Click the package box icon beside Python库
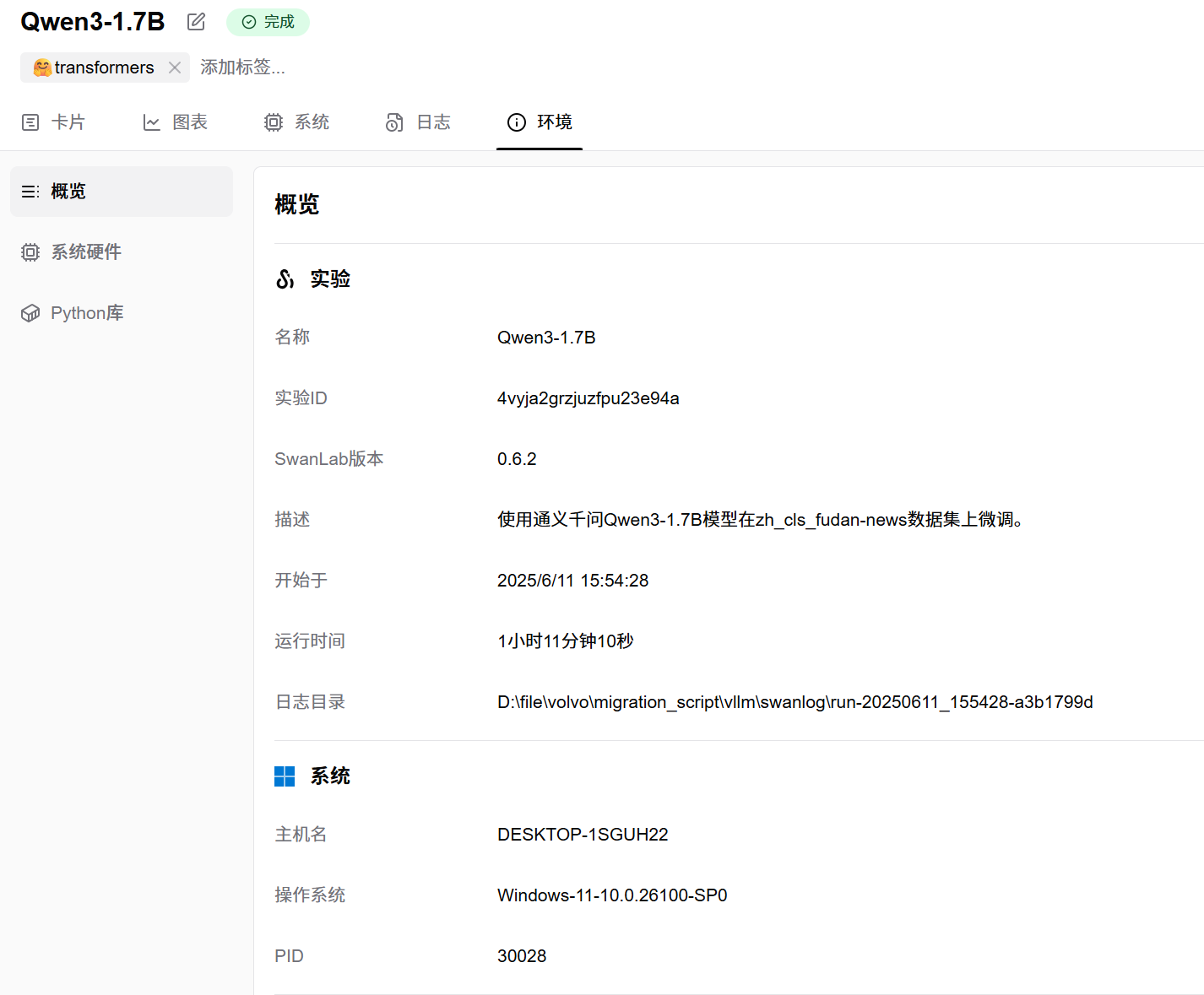This screenshot has width=1204, height=995. pos(30,313)
